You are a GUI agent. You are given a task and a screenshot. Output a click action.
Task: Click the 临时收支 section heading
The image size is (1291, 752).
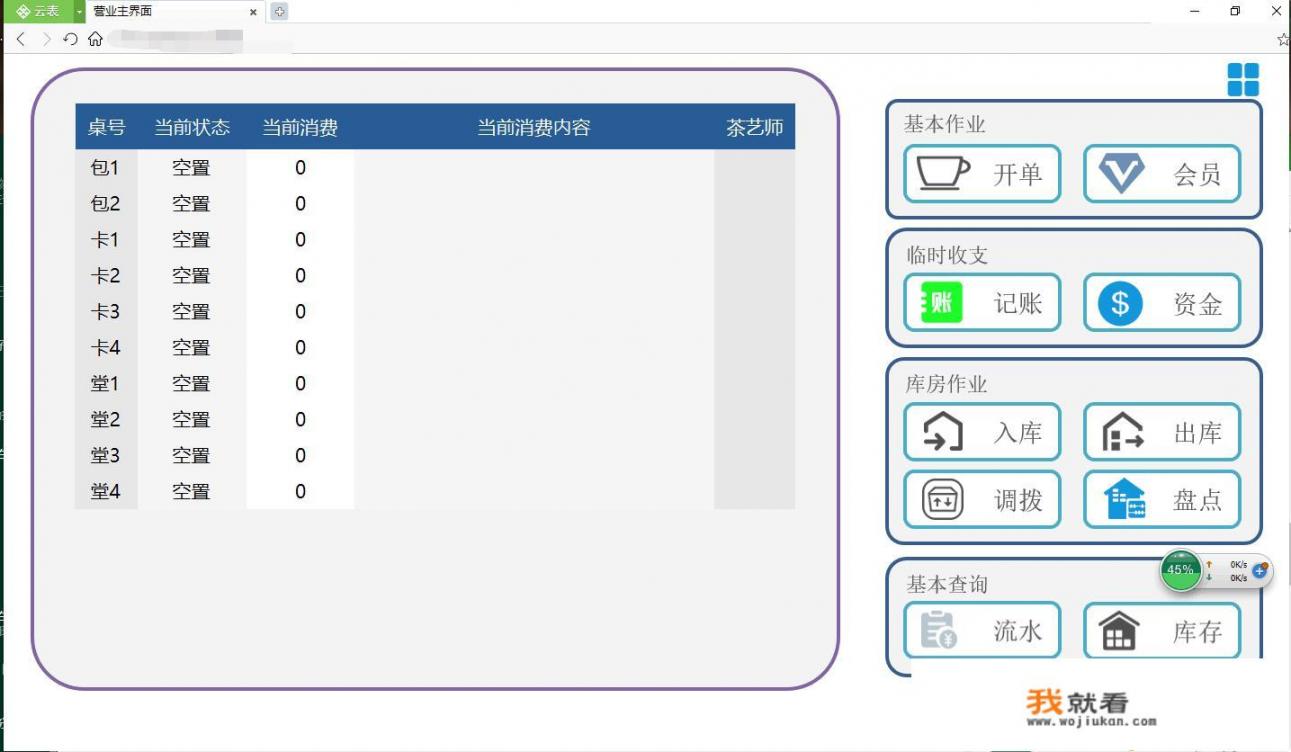coord(947,255)
